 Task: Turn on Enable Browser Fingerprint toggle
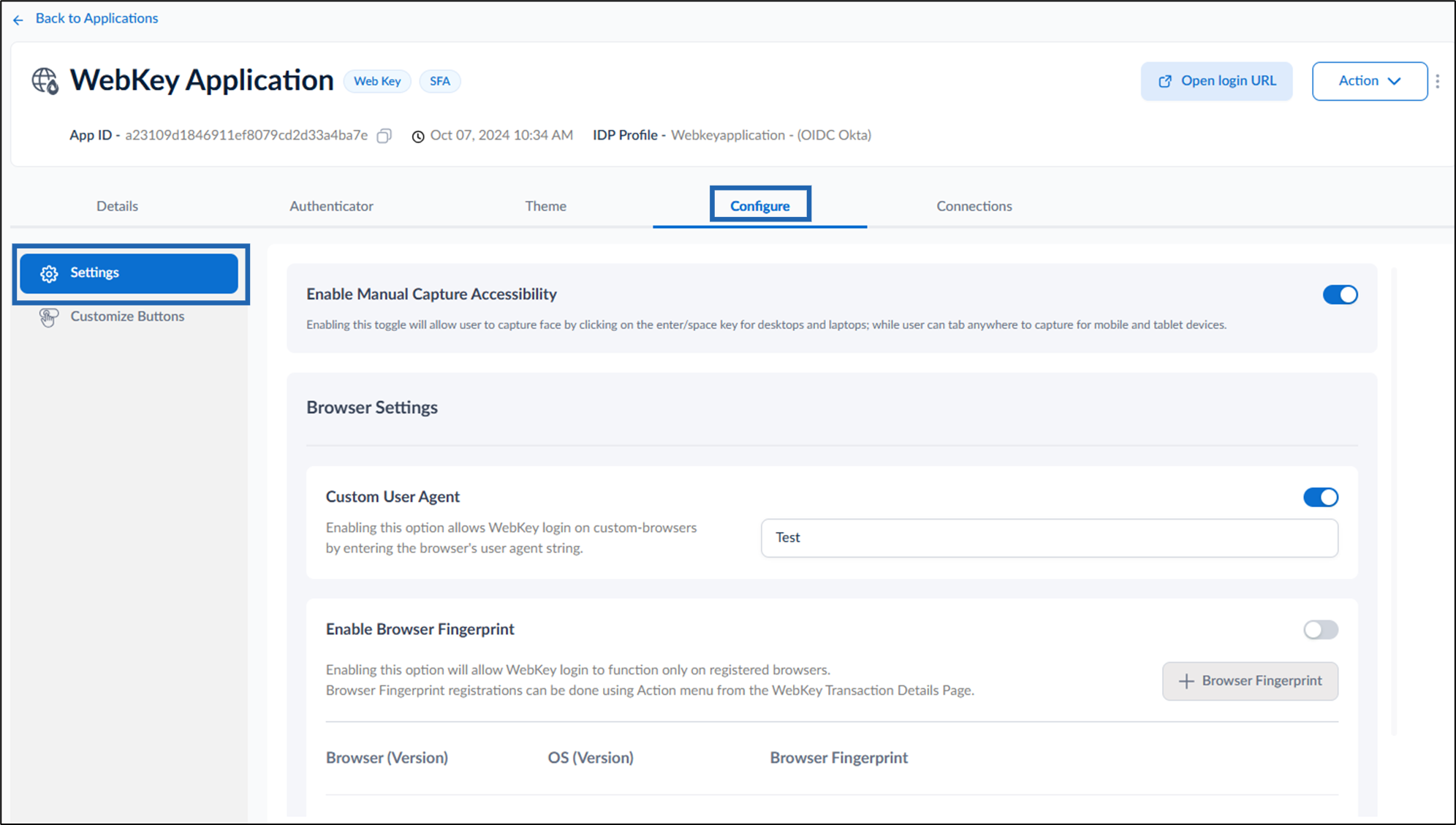click(x=1320, y=629)
